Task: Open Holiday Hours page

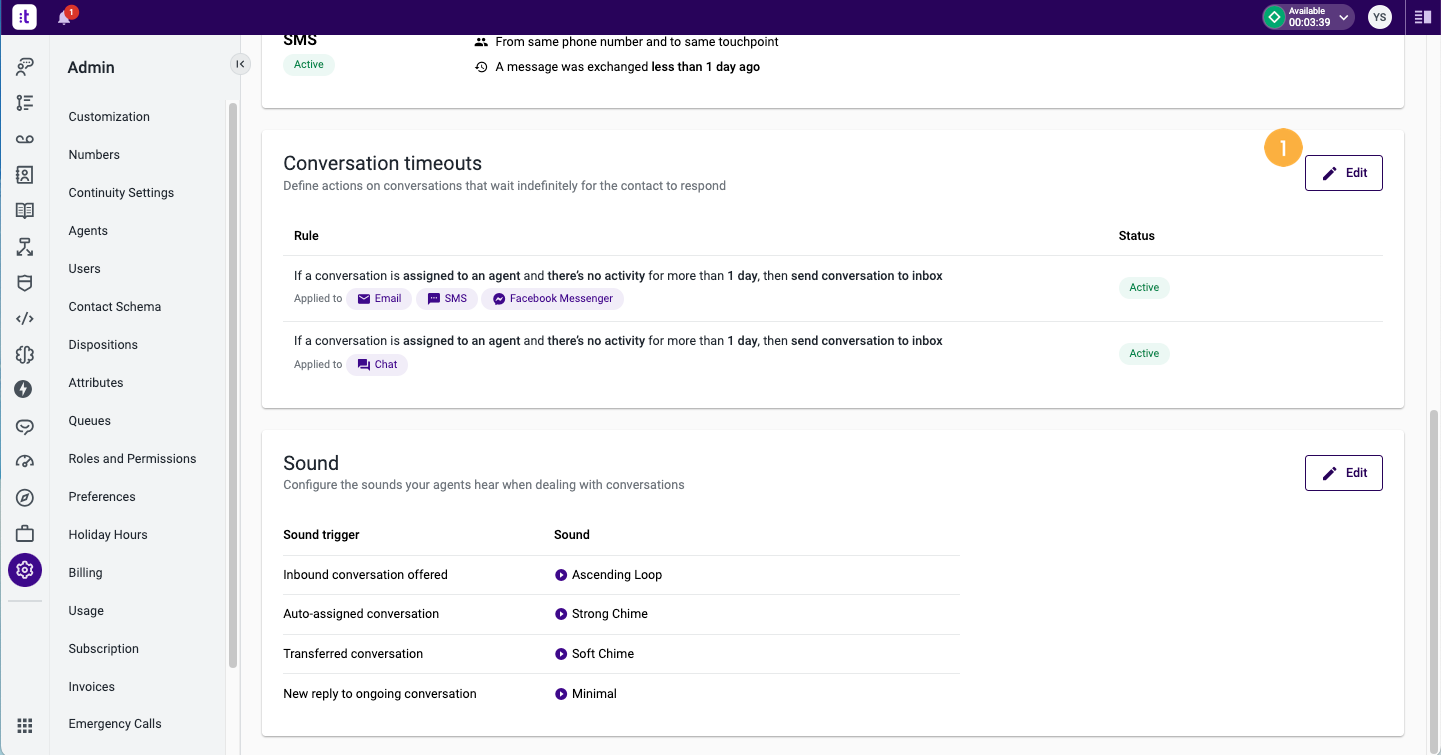Action: pos(108,535)
